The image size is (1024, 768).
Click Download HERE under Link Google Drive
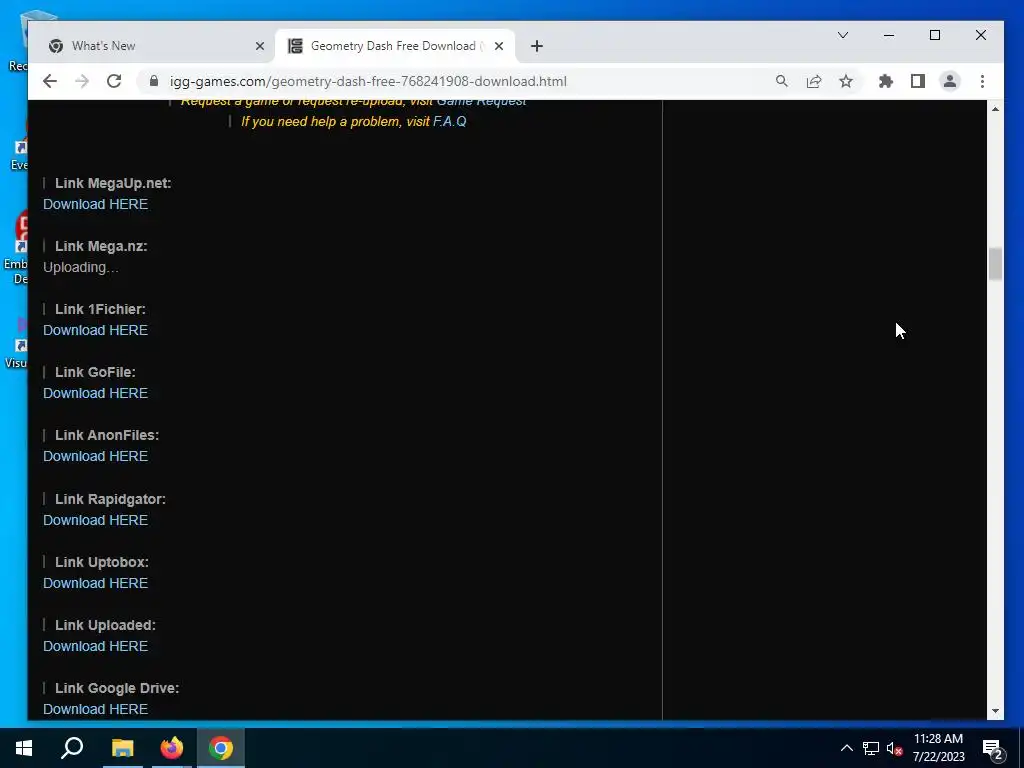point(95,709)
